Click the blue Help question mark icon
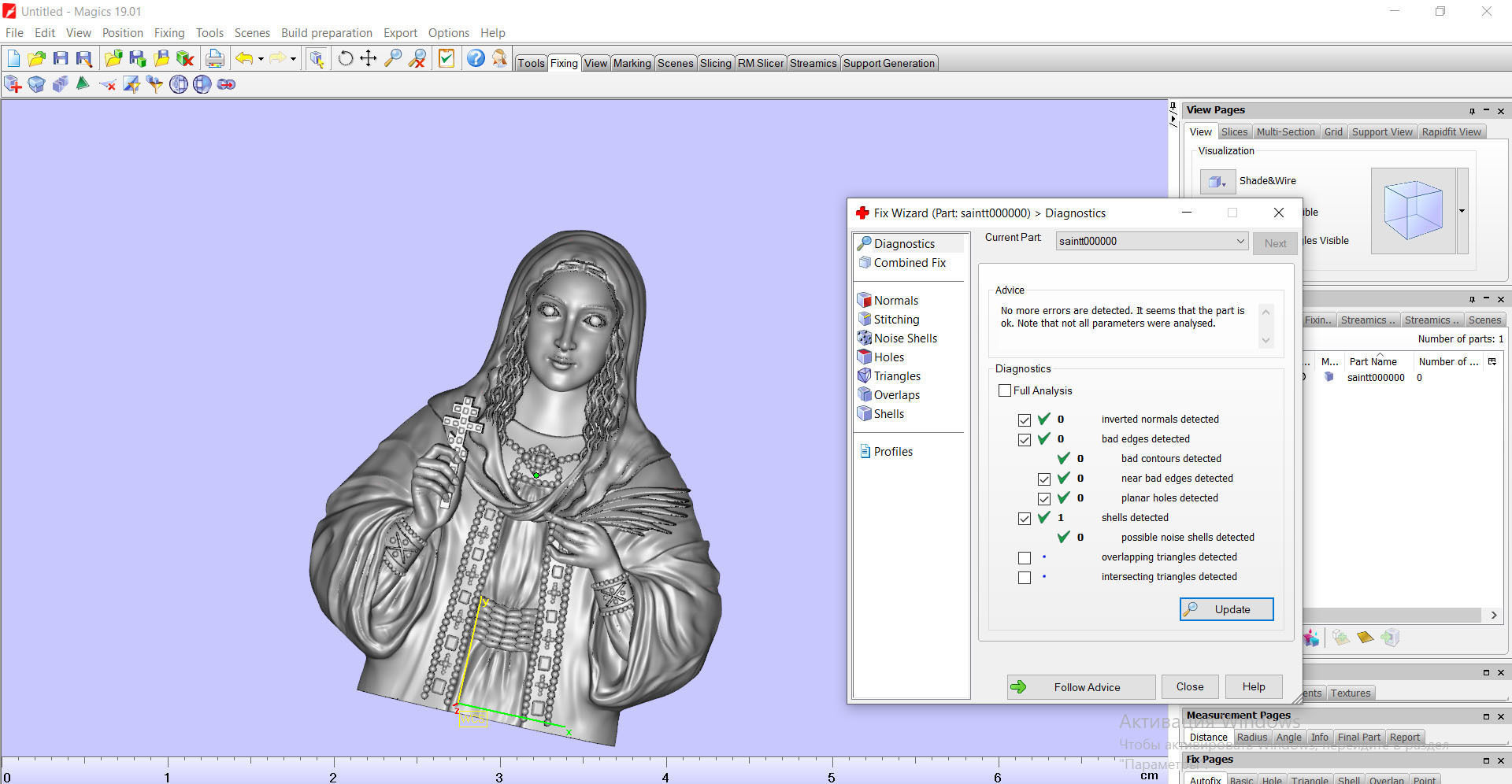1512x784 pixels. pos(476,58)
